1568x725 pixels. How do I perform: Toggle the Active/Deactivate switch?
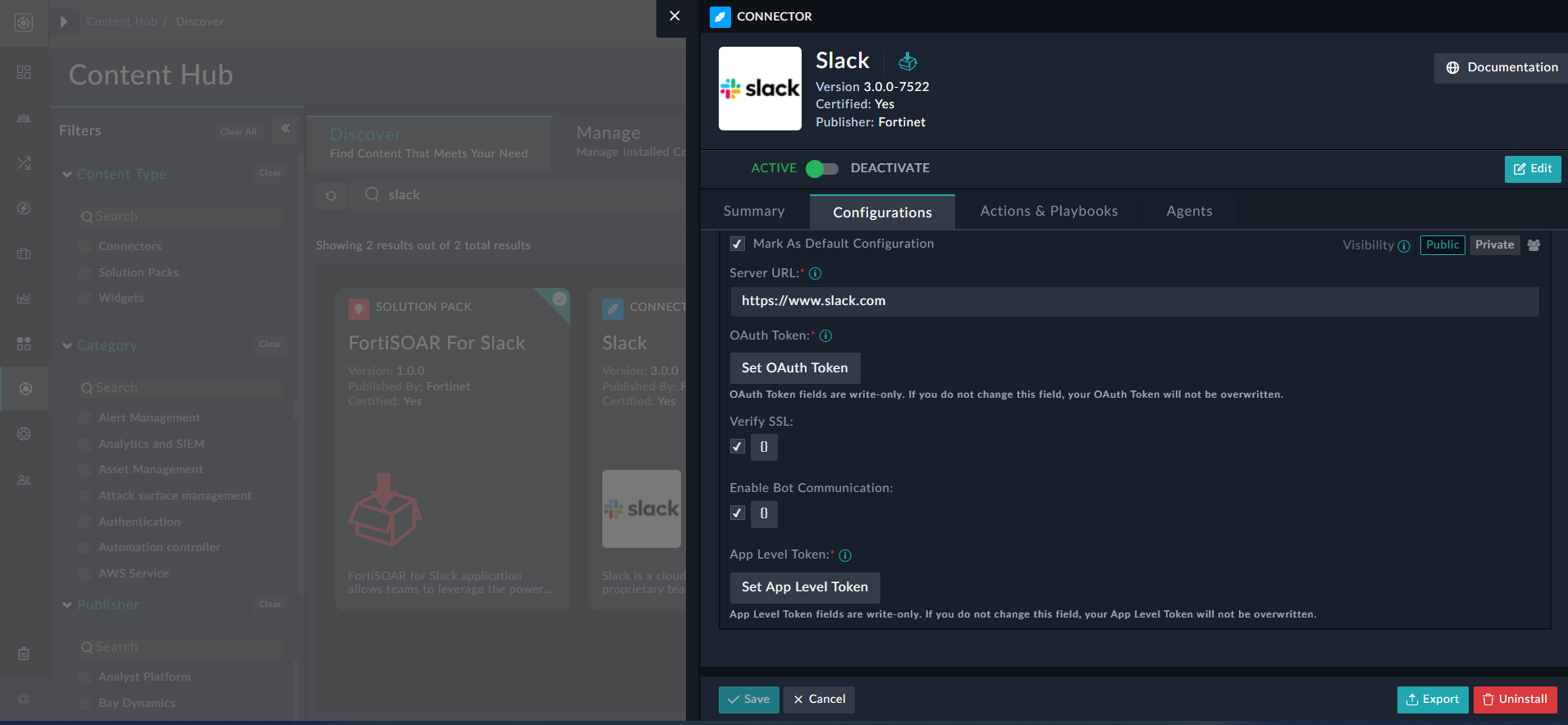click(822, 169)
